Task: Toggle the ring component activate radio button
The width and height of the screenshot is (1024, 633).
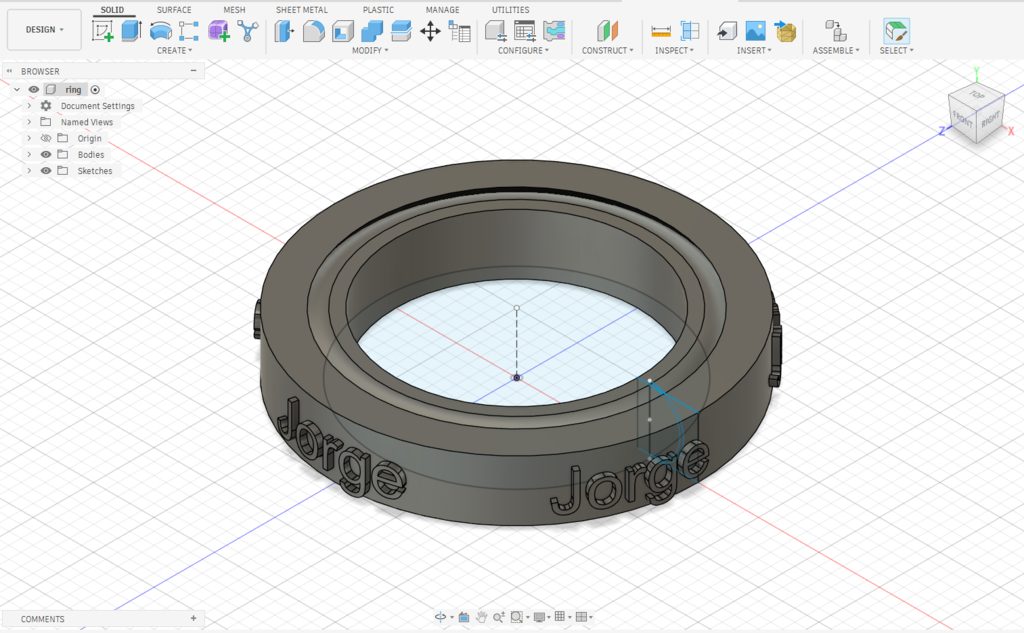Action: 95,89
